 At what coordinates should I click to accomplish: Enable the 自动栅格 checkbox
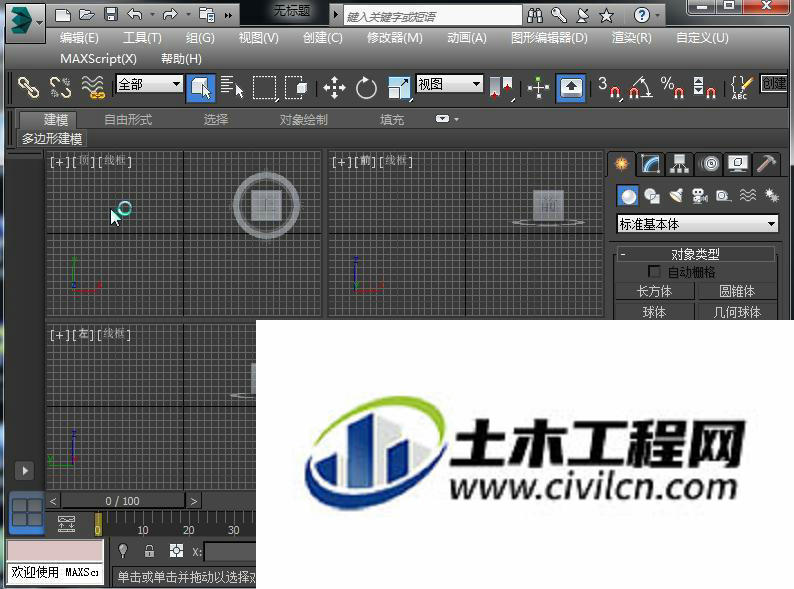pyautogui.click(x=654, y=271)
